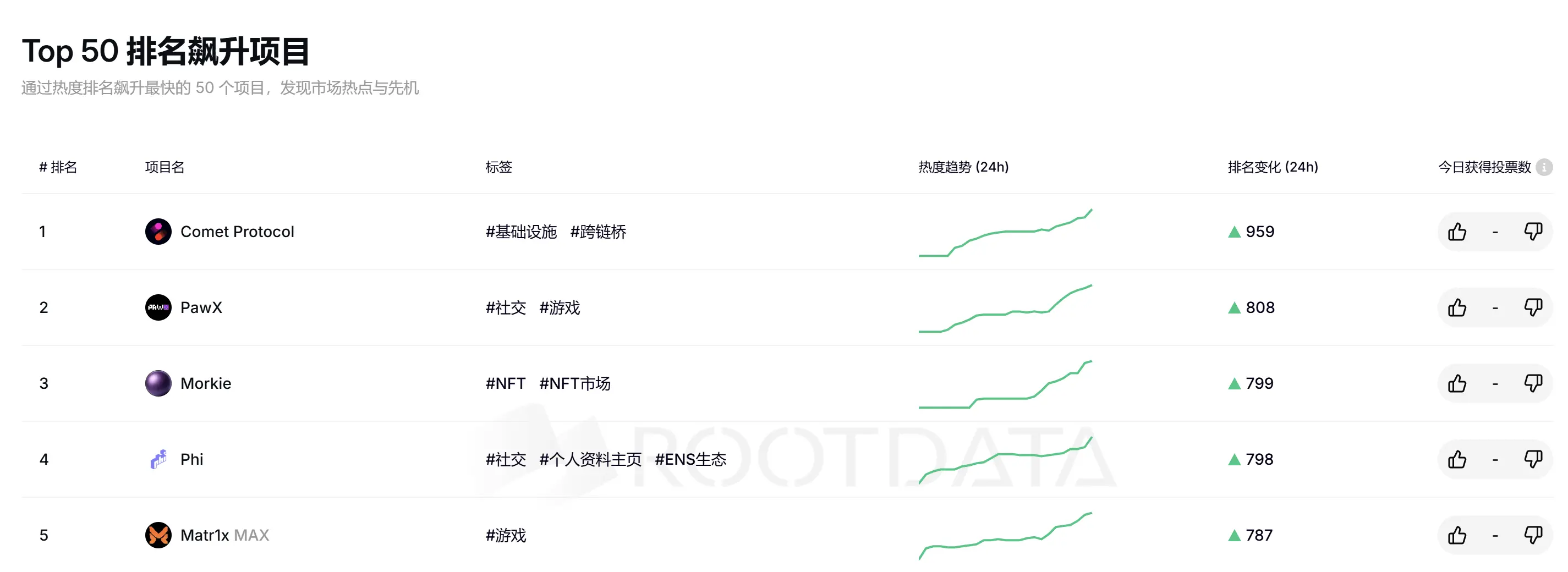Click the #游戏 tag on Matr1x row
This screenshot has width=1568, height=572.
click(x=506, y=536)
